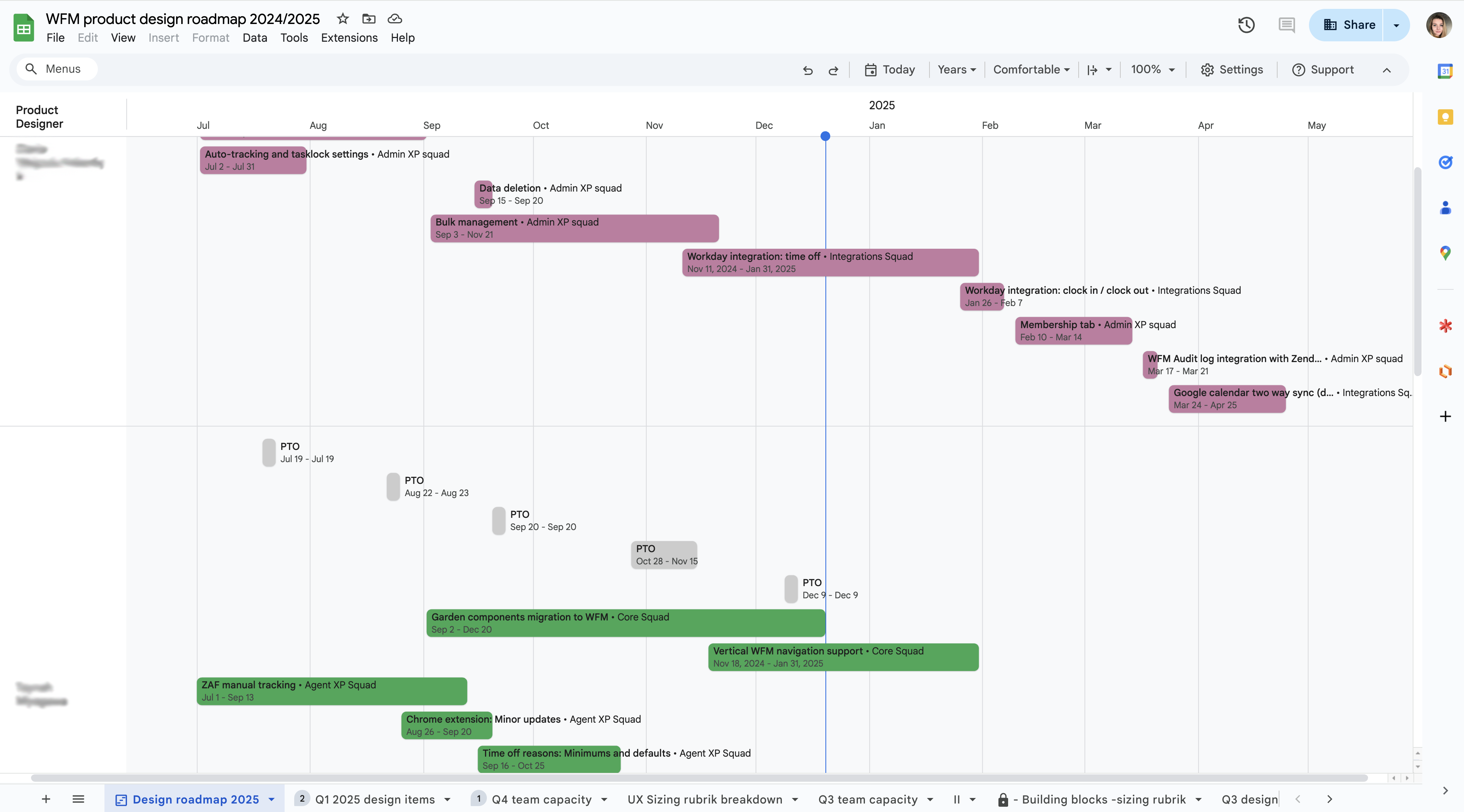The image size is (1464, 812).
Task: Open Q4 team capacity tab menu arrow
Action: (604, 799)
